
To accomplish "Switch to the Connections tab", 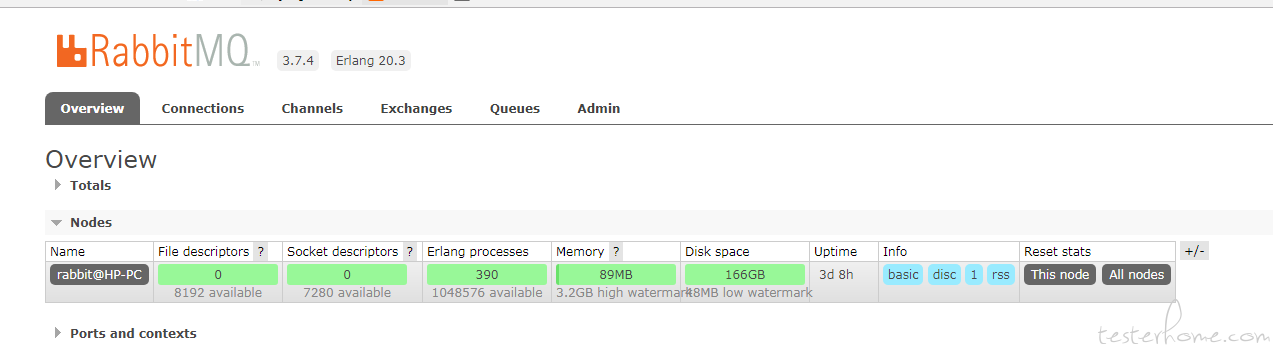I will click(x=203, y=108).
